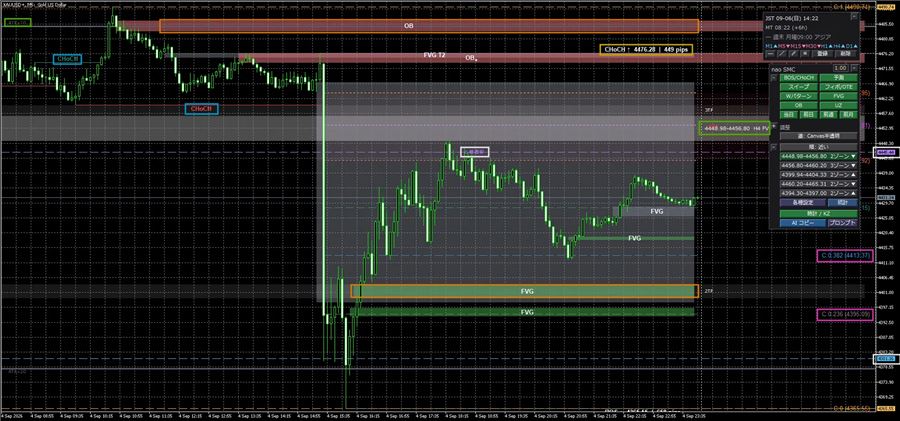Toggle the フィボ/OTE display
This screenshot has width=900, height=421.
coord(839,87)
